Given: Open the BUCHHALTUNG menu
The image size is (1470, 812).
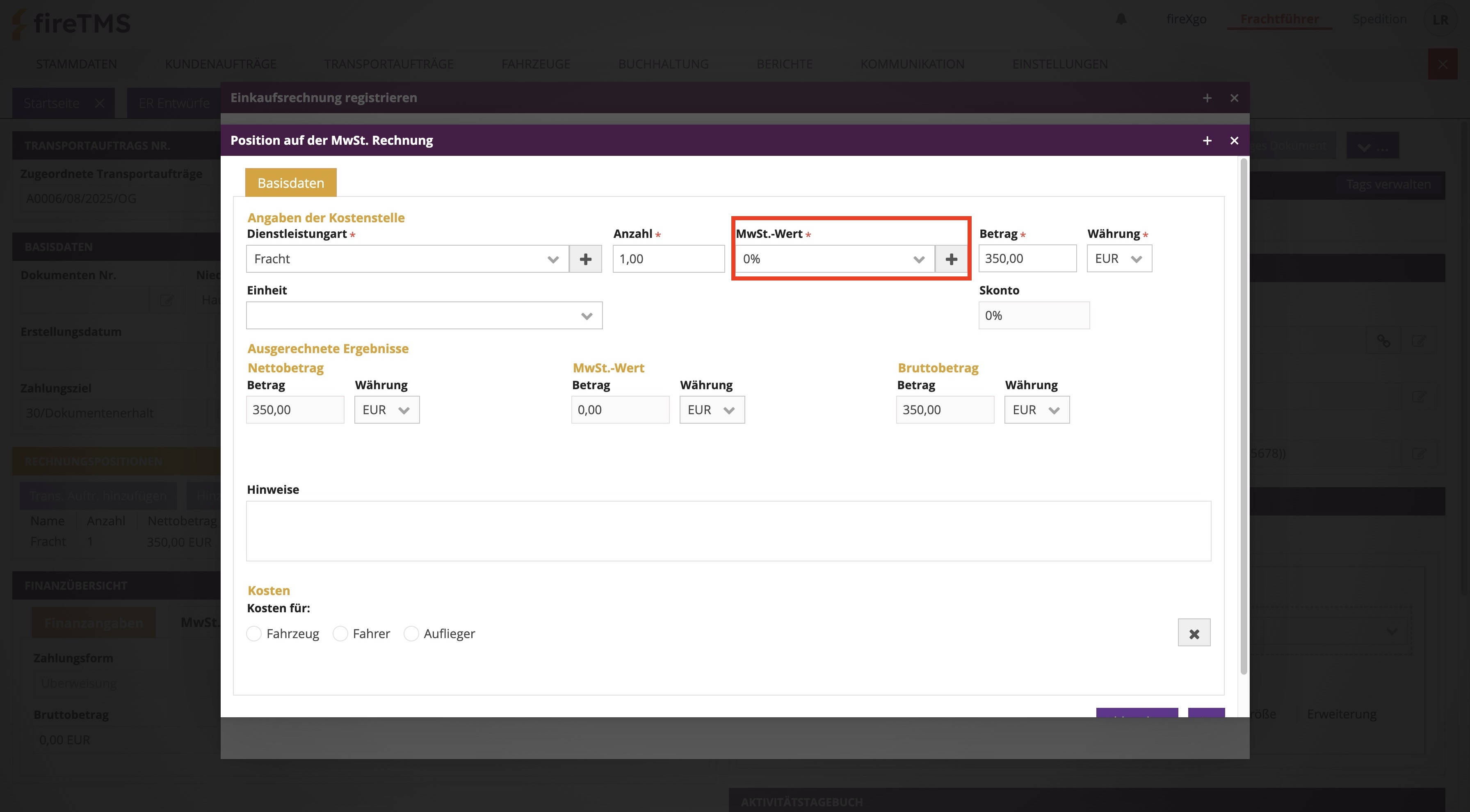Looking at the screenshot, I should coord(664,64).
